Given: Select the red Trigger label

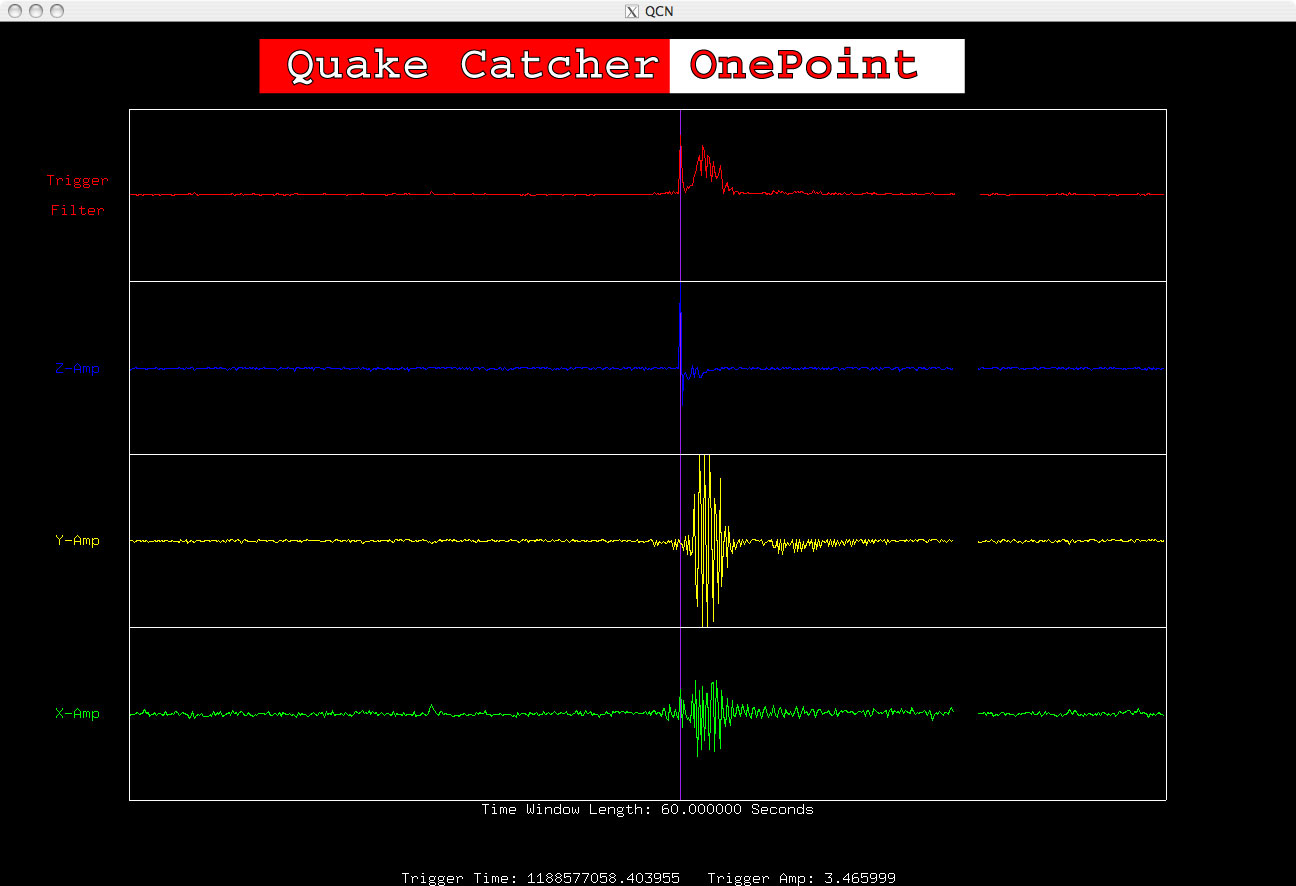Looking at the screenshot, I should click(x=77, y=181).
